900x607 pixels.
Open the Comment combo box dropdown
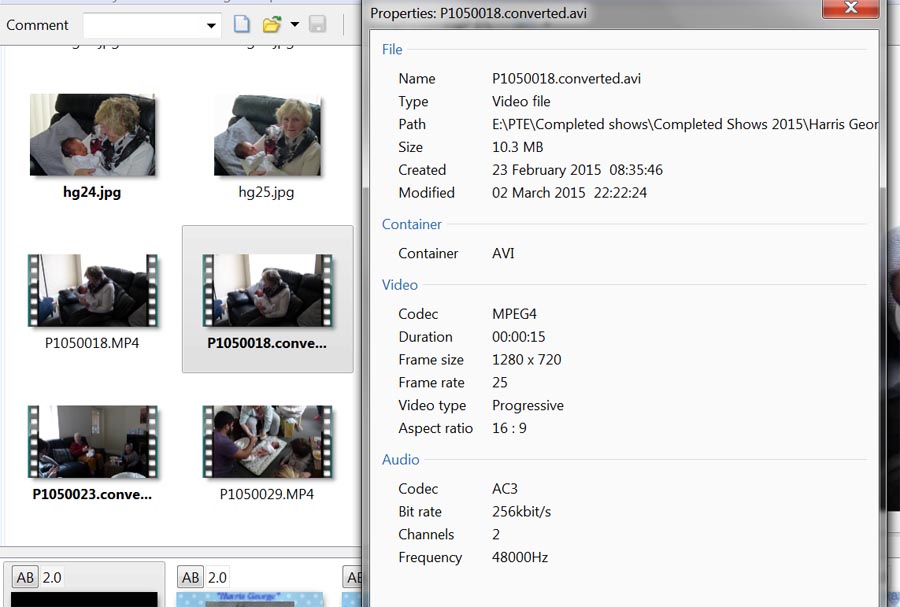(211, 26)
